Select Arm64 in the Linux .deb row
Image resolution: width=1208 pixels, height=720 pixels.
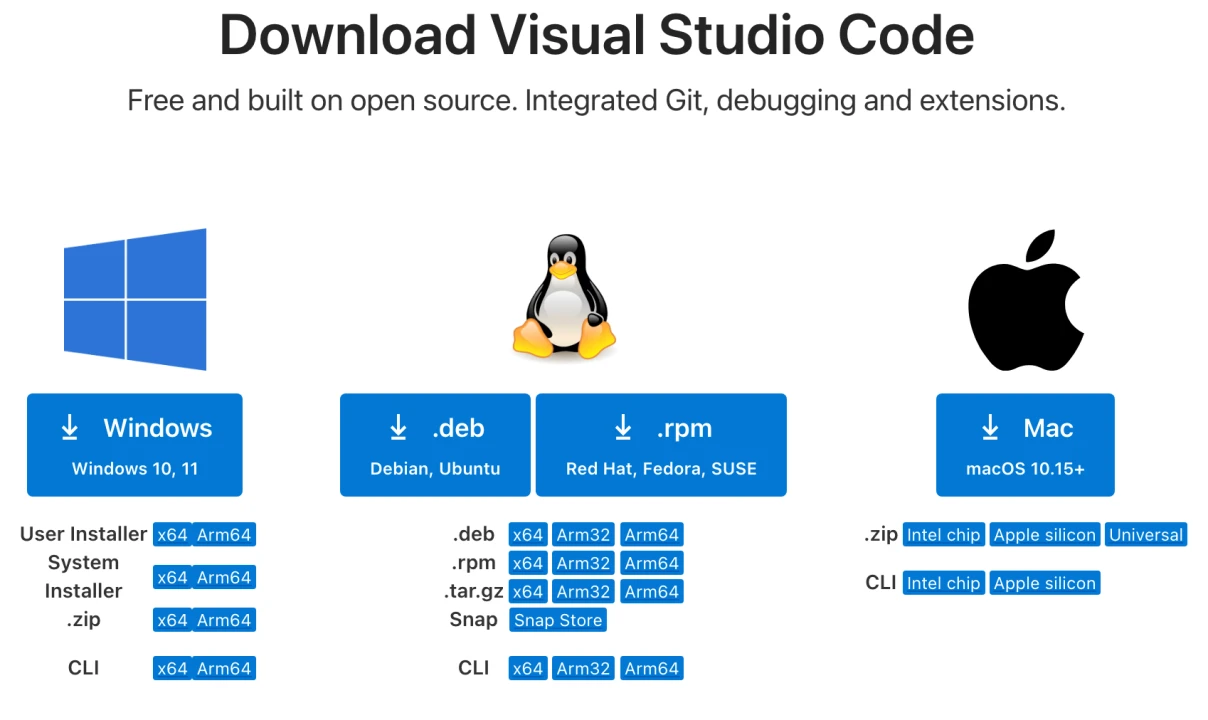pyautogui.click(x=652, y=535)
